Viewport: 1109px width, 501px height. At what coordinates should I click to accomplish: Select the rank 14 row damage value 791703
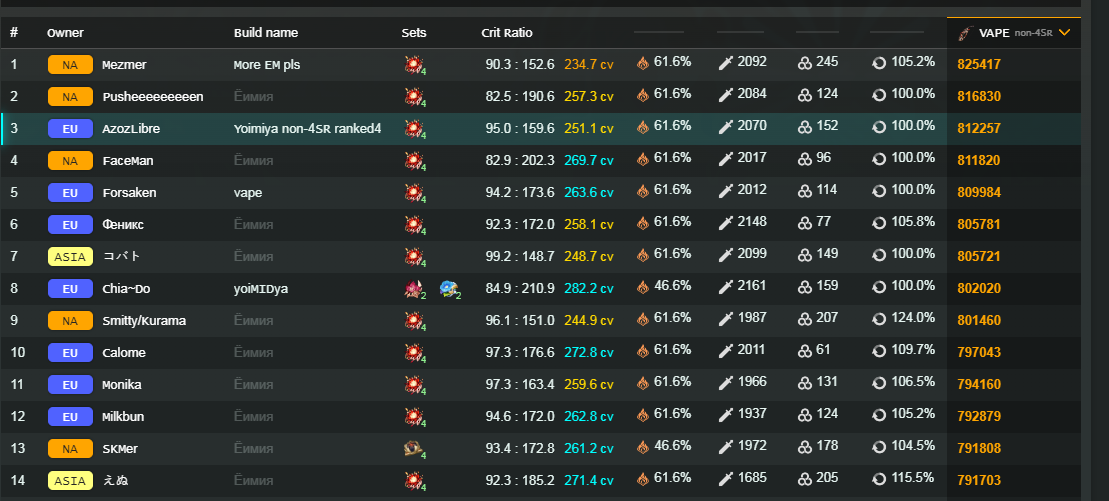(x=980, y=481)
